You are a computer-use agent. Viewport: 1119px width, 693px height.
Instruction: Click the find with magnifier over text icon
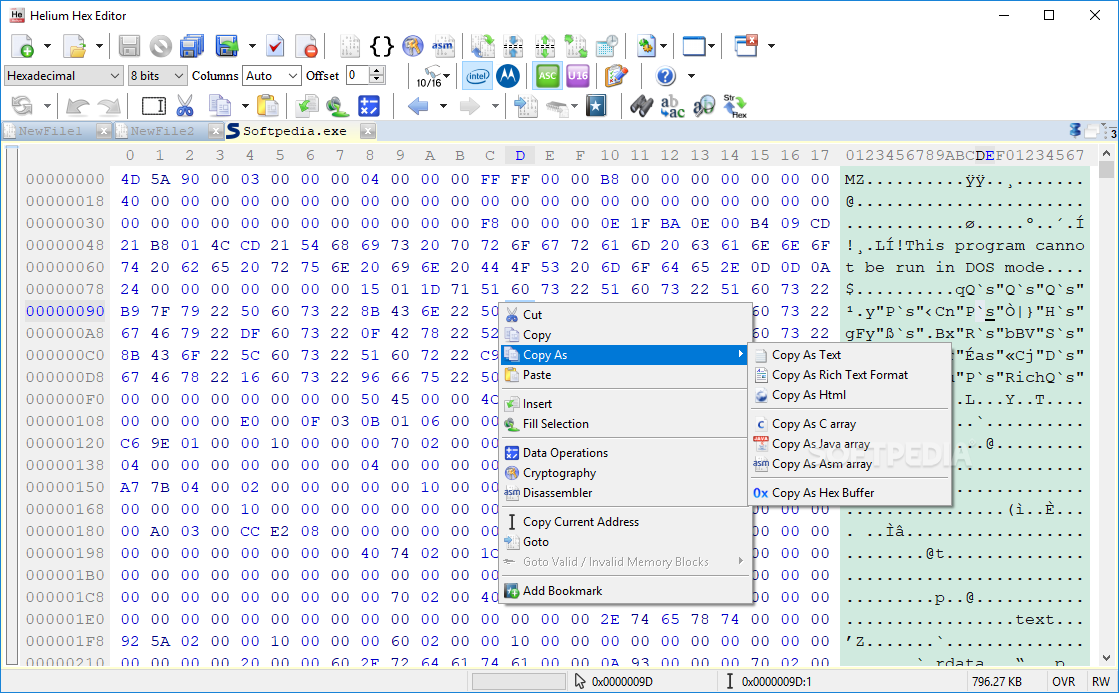coord(704,106)
